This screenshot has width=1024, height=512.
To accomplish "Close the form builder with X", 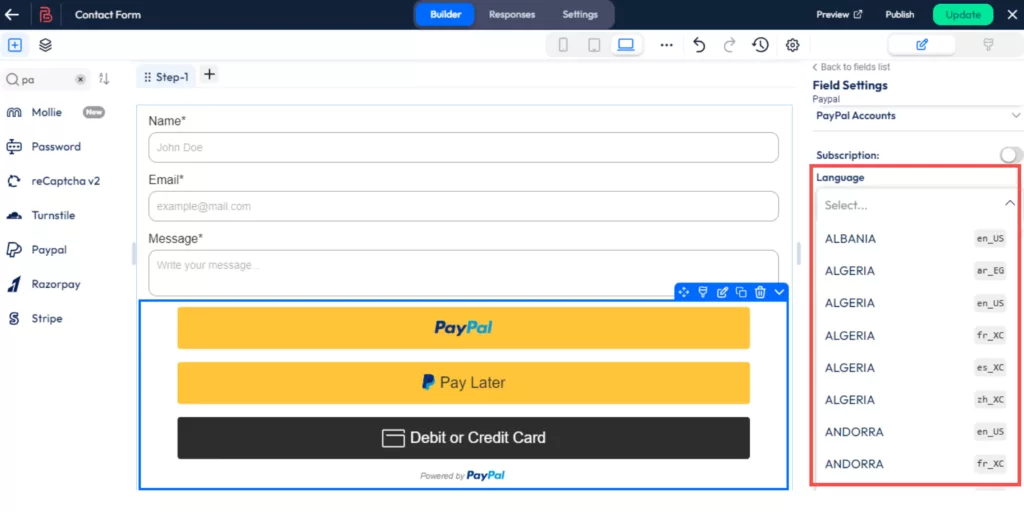I will point(1010,14).
